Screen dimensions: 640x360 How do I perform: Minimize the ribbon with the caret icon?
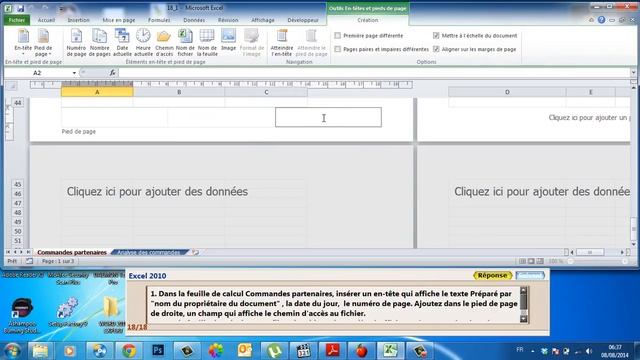[x=591, y=20]
